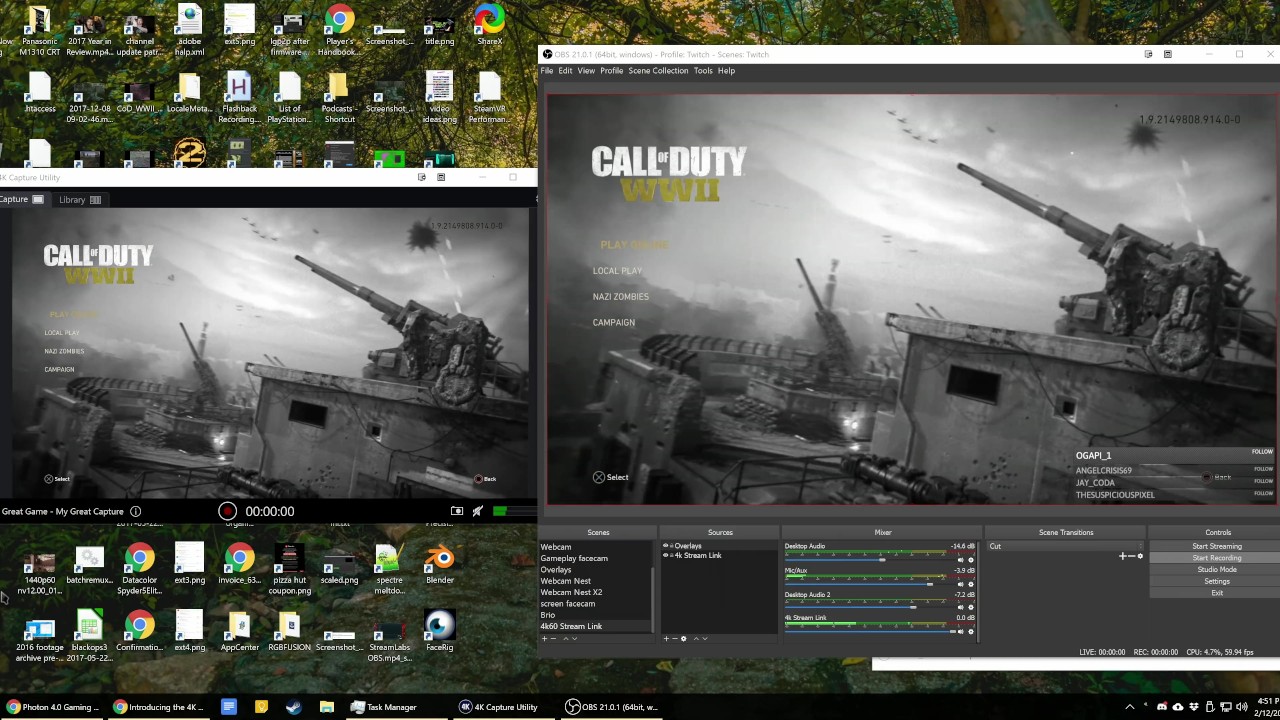Open the Scene Collection menu in OBS
Image resolution: width=1280 pixels, height=720 pixels.
tap(658, 71)
